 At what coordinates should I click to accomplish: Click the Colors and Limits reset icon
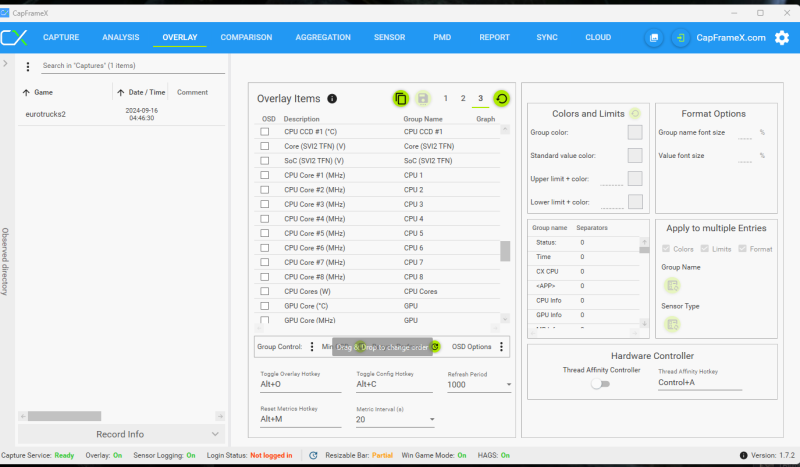click(x=635, y=113)
